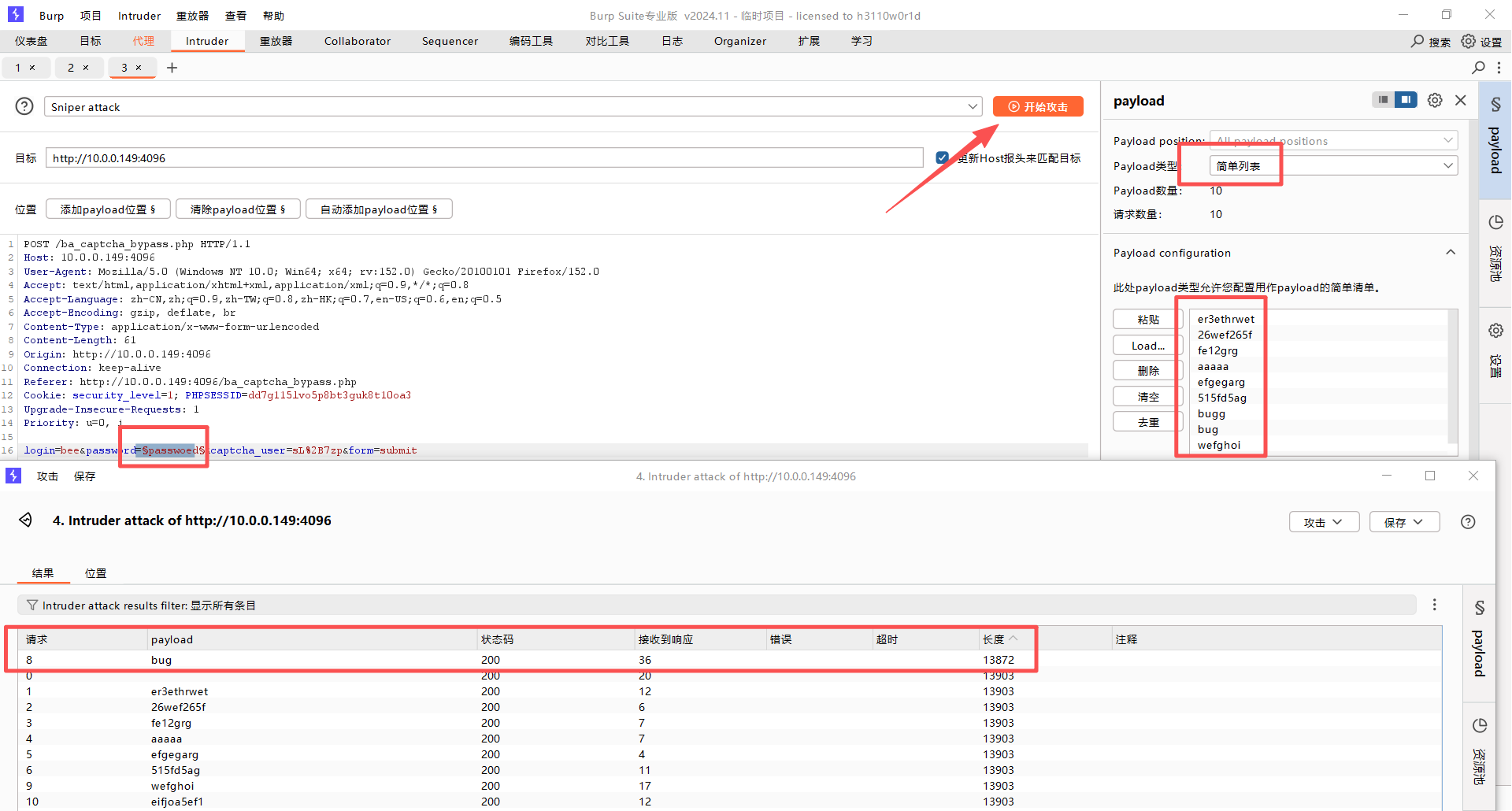Click the payload list vertical scrollbar
This screenshot has width=1512, height=811.
click(1452, 376)
